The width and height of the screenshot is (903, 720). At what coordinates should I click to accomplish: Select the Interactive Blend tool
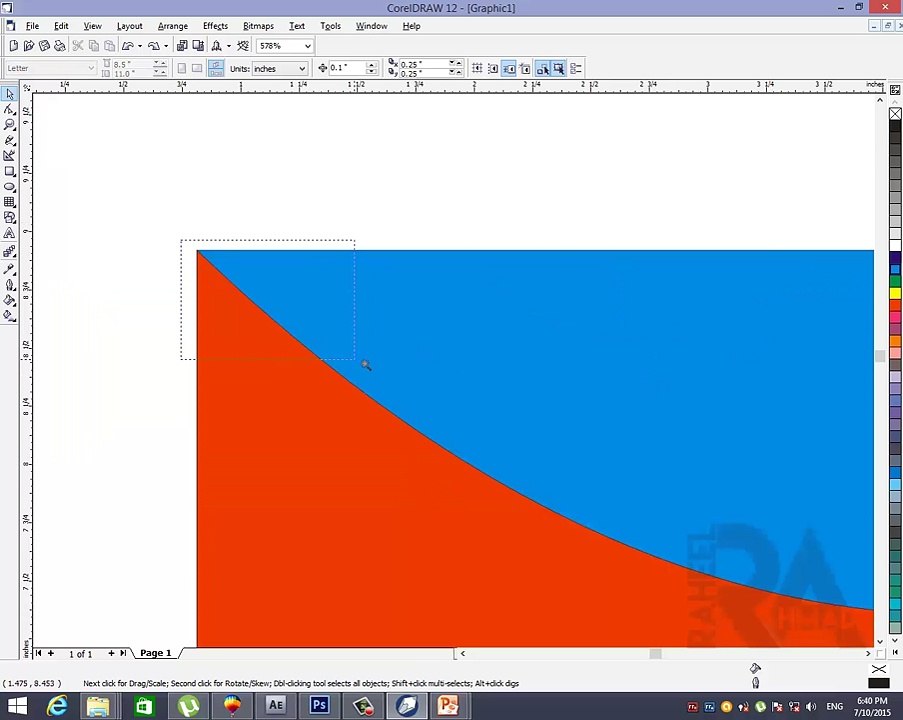point(10,252)
